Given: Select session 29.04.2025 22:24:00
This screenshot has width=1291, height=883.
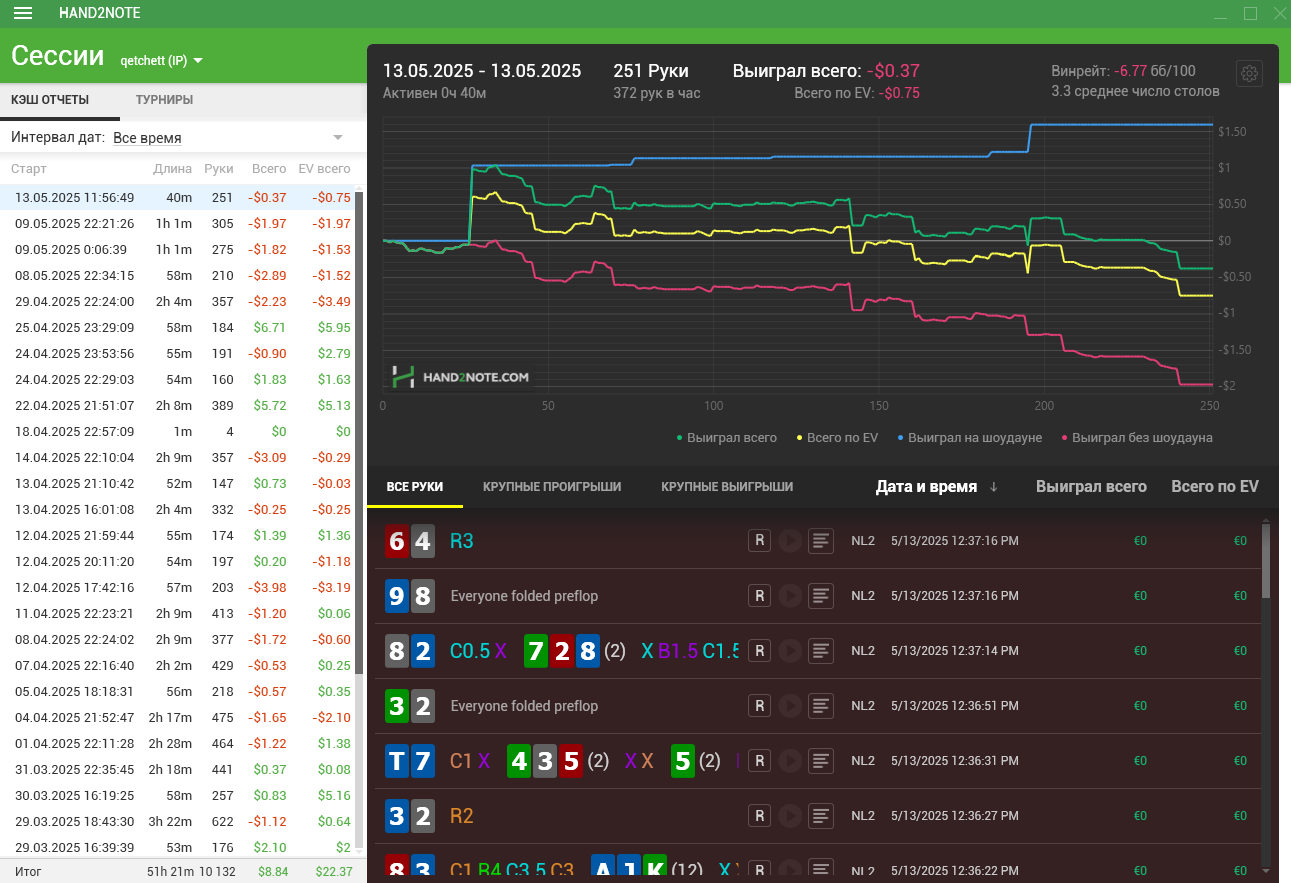Looking at the screenshot, I should (x=177, y=301).
